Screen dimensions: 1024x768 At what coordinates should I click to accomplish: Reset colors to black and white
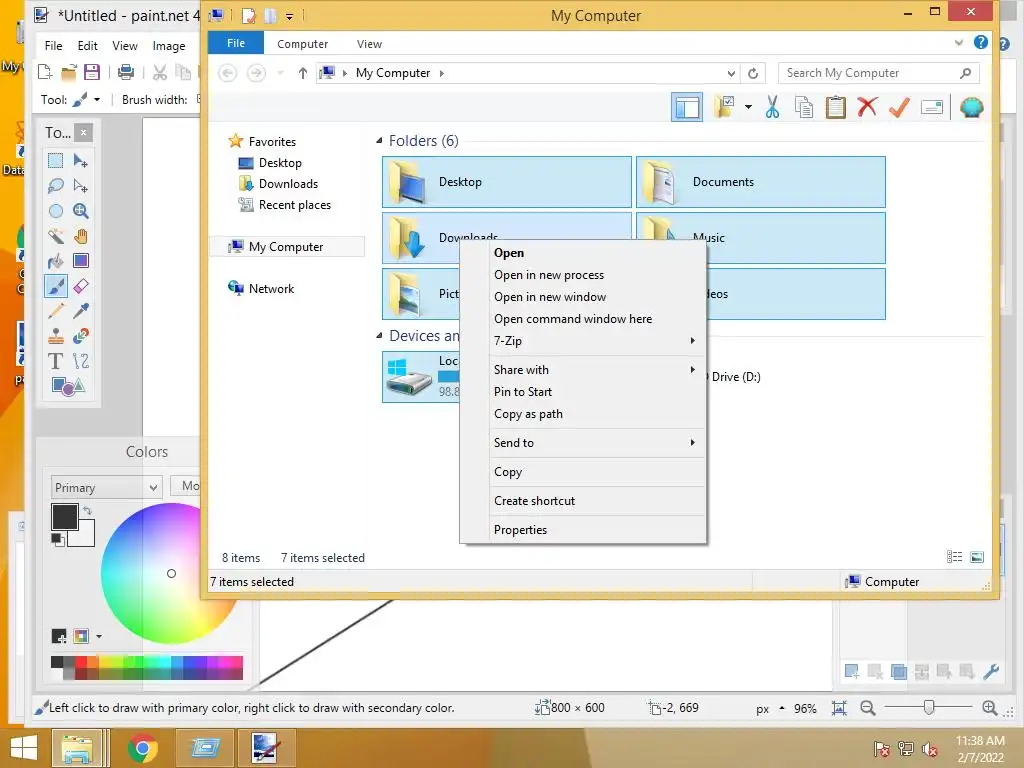click(x=57, y=539)
